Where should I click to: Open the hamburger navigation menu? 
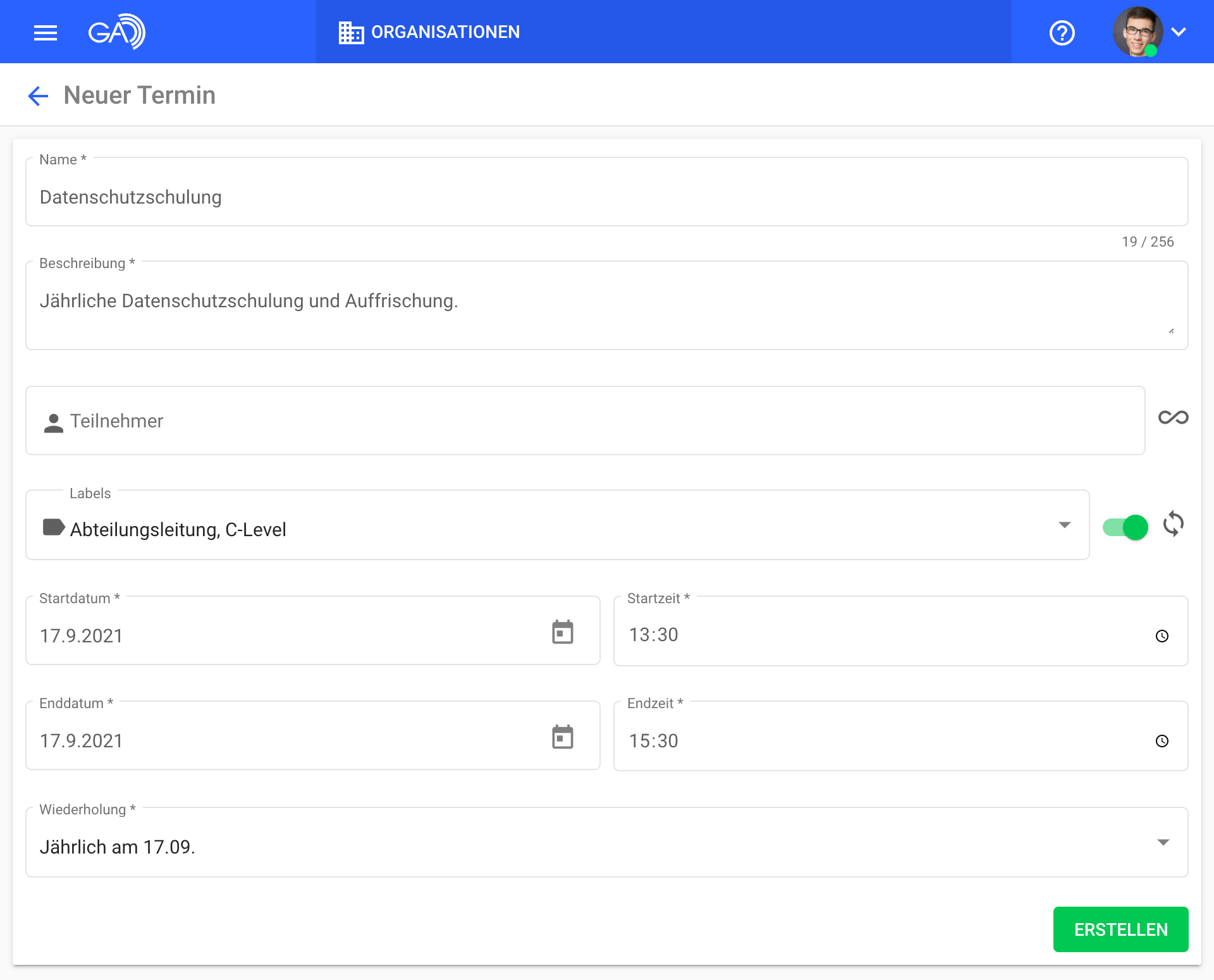45,32
